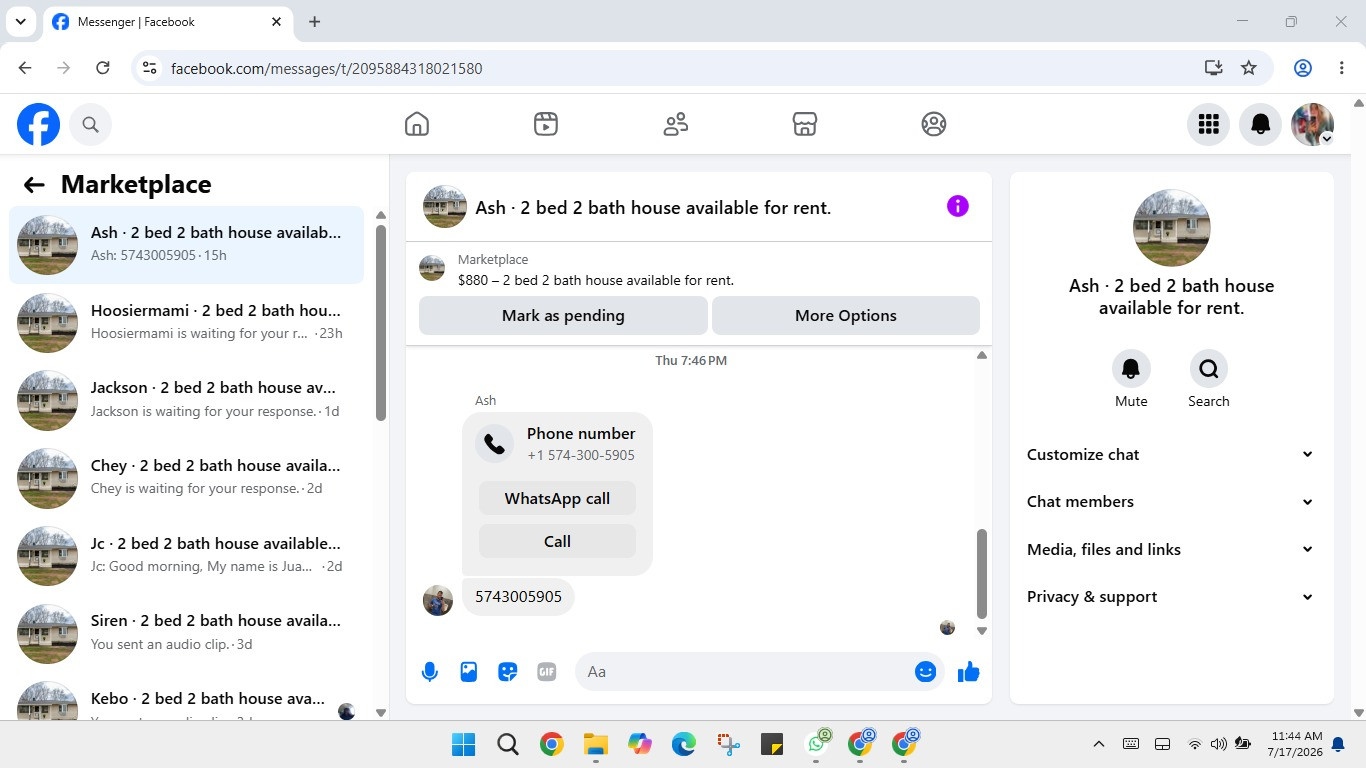
Task: Open Copilot from taskbar
Action: click(x=640, y=744)
